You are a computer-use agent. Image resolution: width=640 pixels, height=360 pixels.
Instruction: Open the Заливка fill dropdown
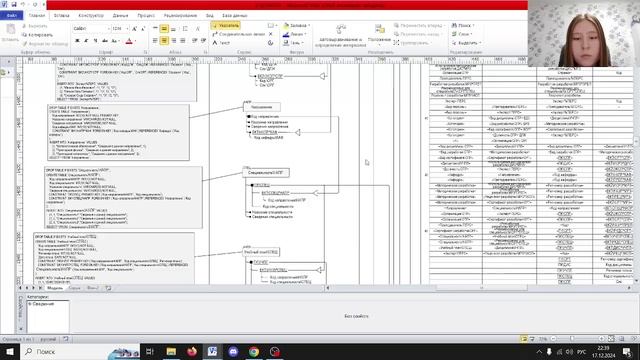tap(297, 25)
